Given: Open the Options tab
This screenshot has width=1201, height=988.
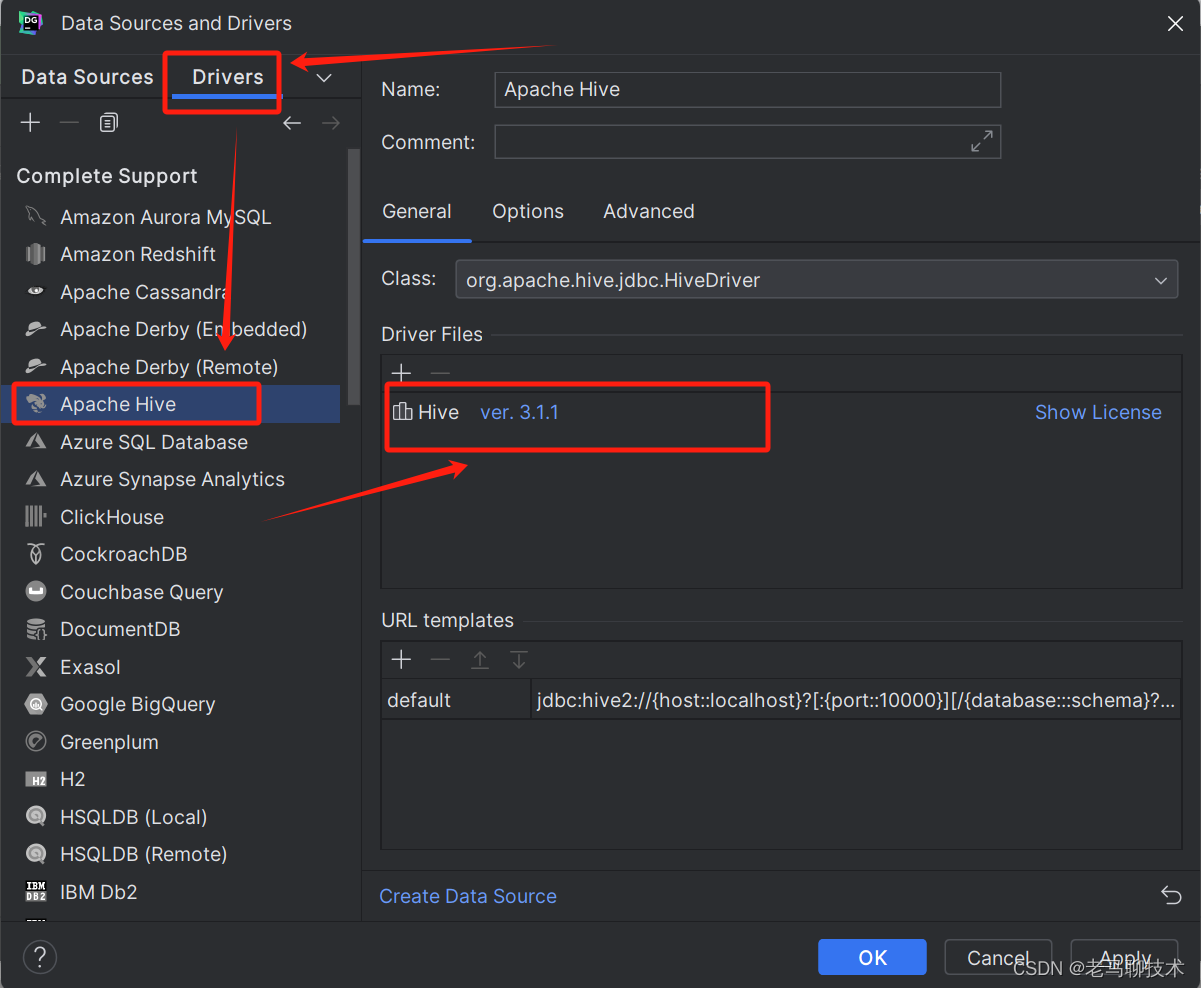Looking at the screenshot, I should (x=528, y=212).
